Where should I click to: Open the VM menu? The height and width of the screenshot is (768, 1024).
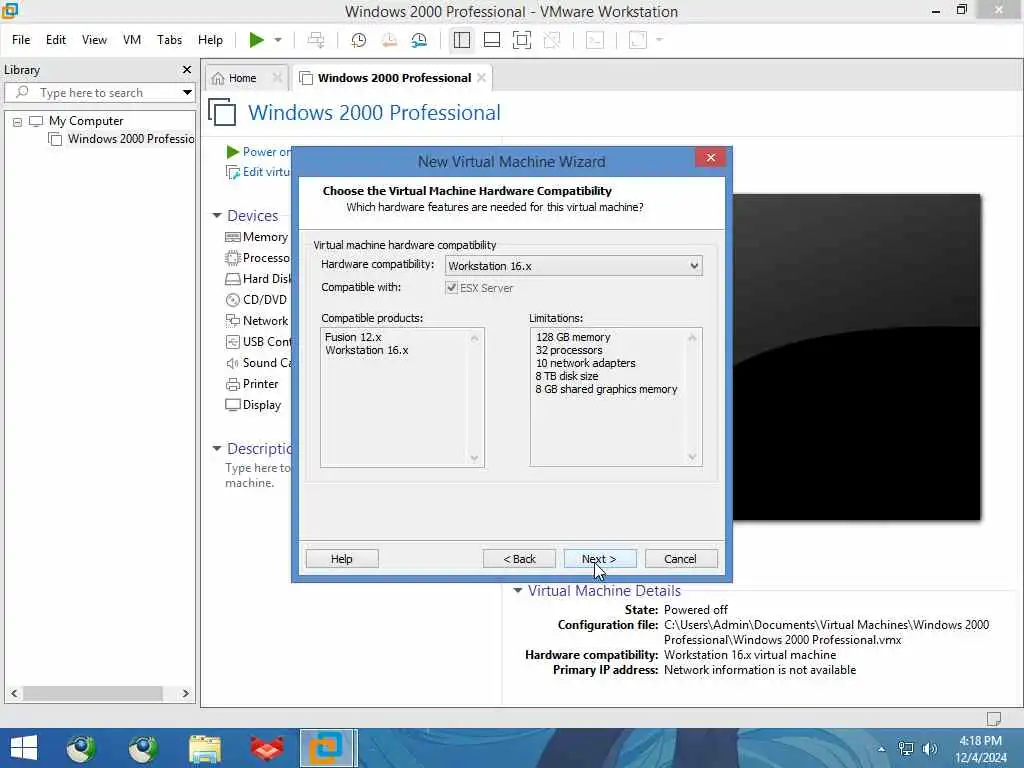click(x=132, y=40)
